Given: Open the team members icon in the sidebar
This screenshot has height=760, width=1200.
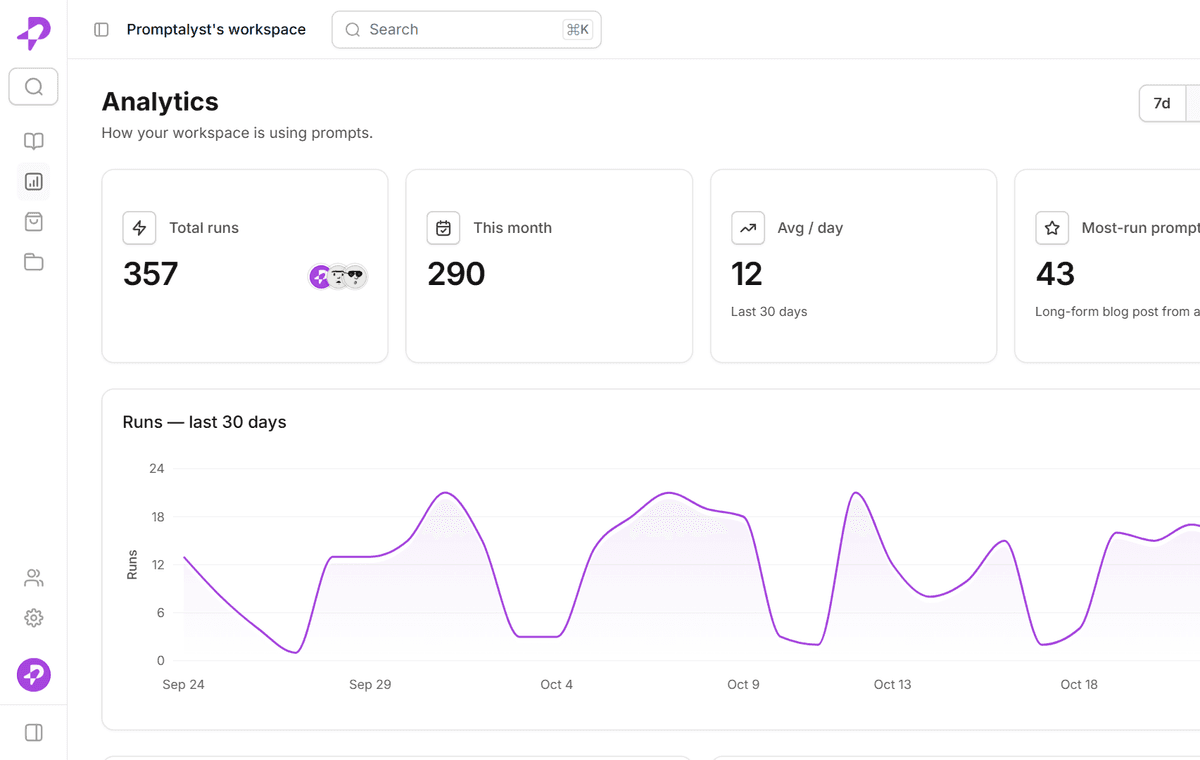Looking at the screenshot, I should pyautogui.click(x=34, y=578).
